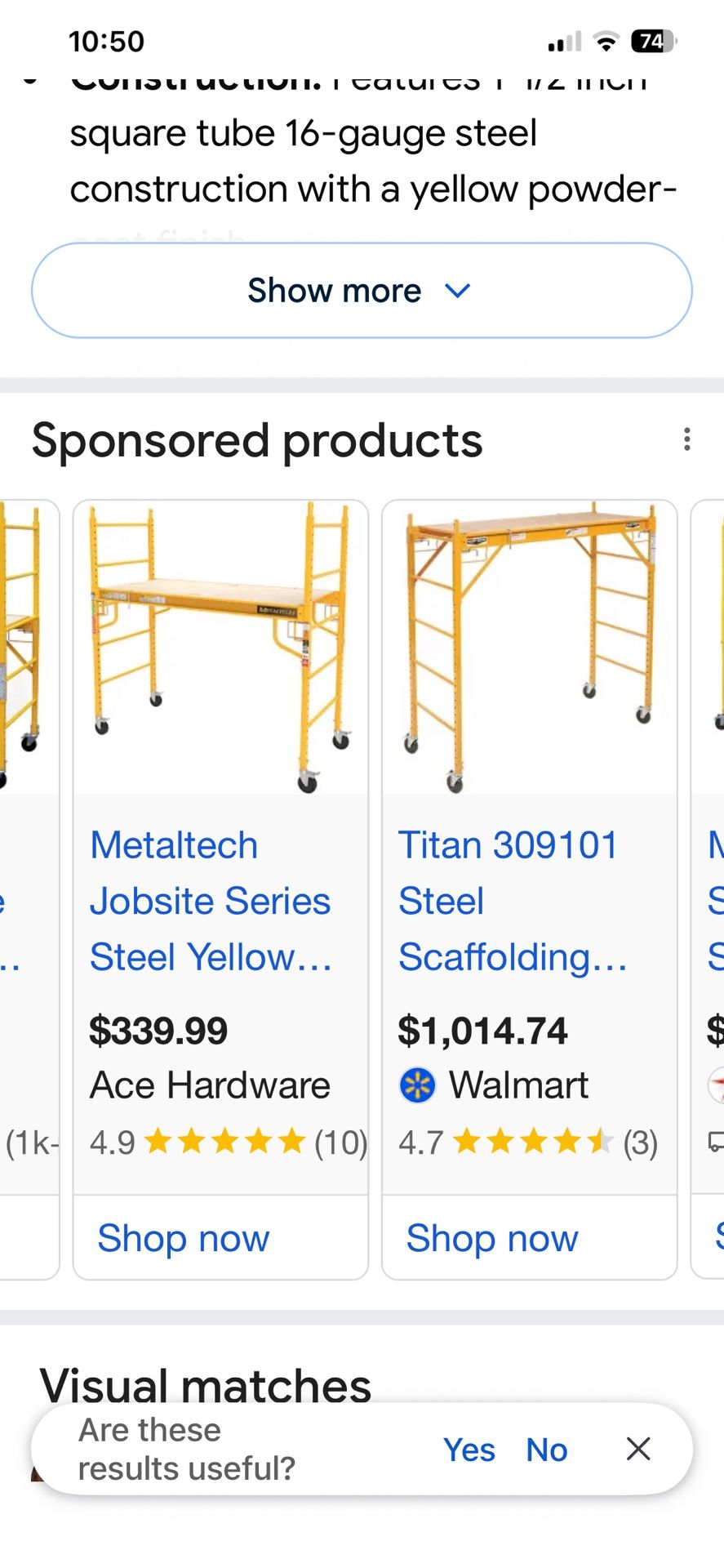View the Metaltech scaffold product image
Viewport: 724px width, 1568px height.
(x=220, y=647)
